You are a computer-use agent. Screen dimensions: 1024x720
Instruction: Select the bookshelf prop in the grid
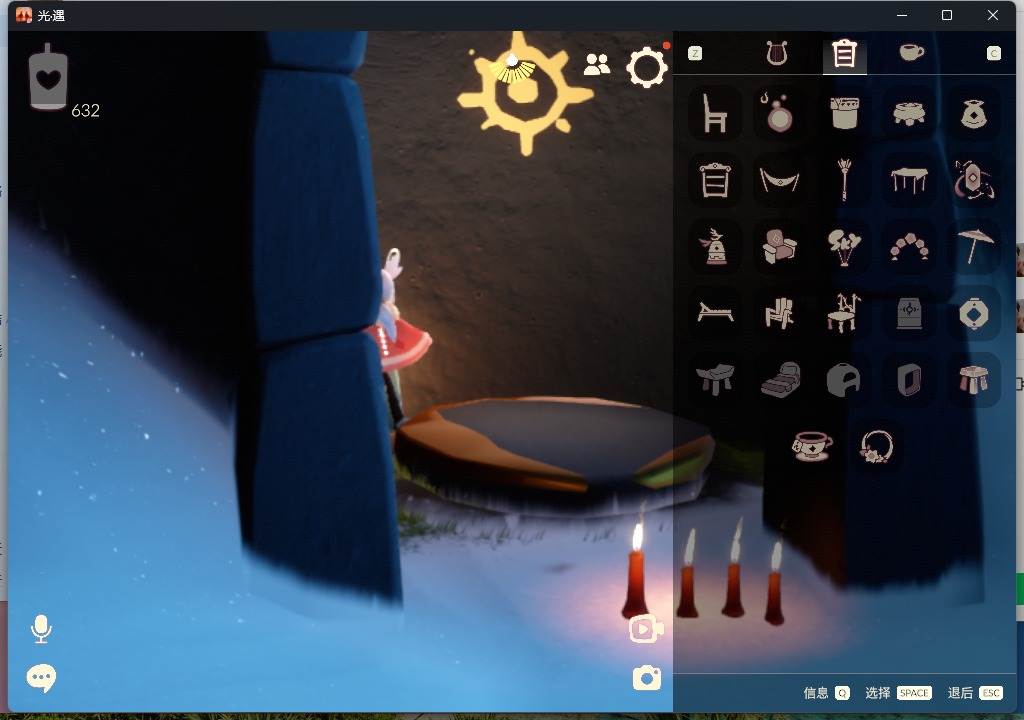click(x=714, y=180)
